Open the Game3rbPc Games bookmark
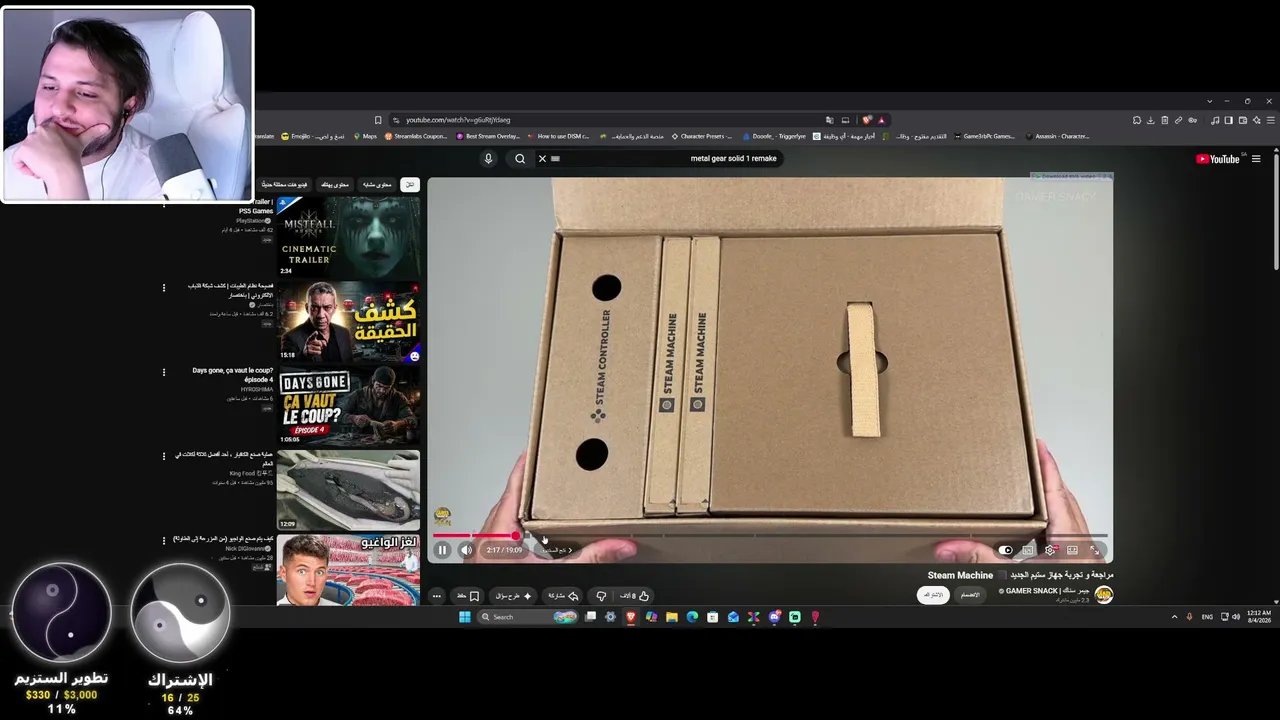This screenshot has height=720, width=1280. (x=984, y=136)
